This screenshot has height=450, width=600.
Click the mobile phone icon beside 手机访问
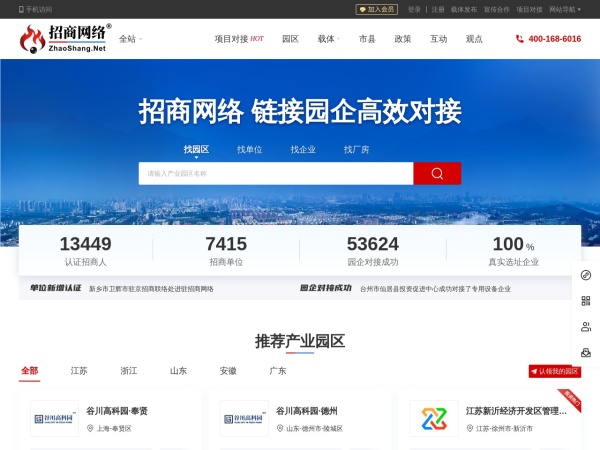(x=21, y=9)
